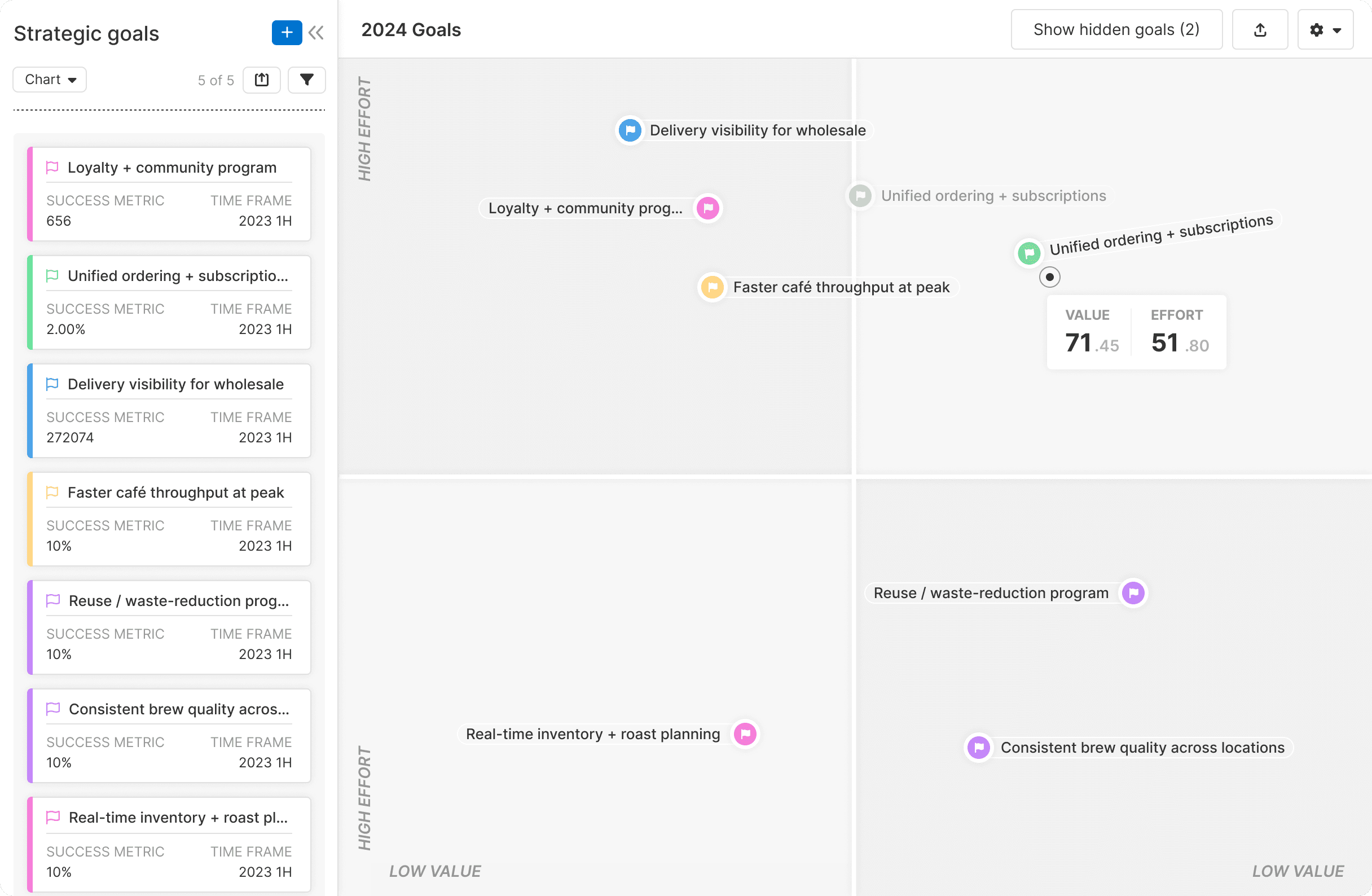Select the dragged position radio dot marker

click(1050, 278)
